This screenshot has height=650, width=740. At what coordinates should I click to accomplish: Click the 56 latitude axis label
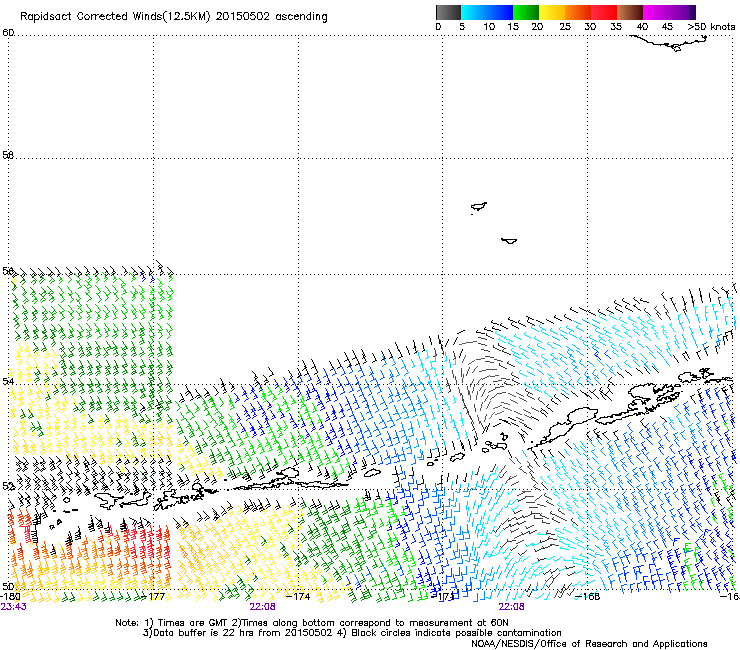pos(8,271)
